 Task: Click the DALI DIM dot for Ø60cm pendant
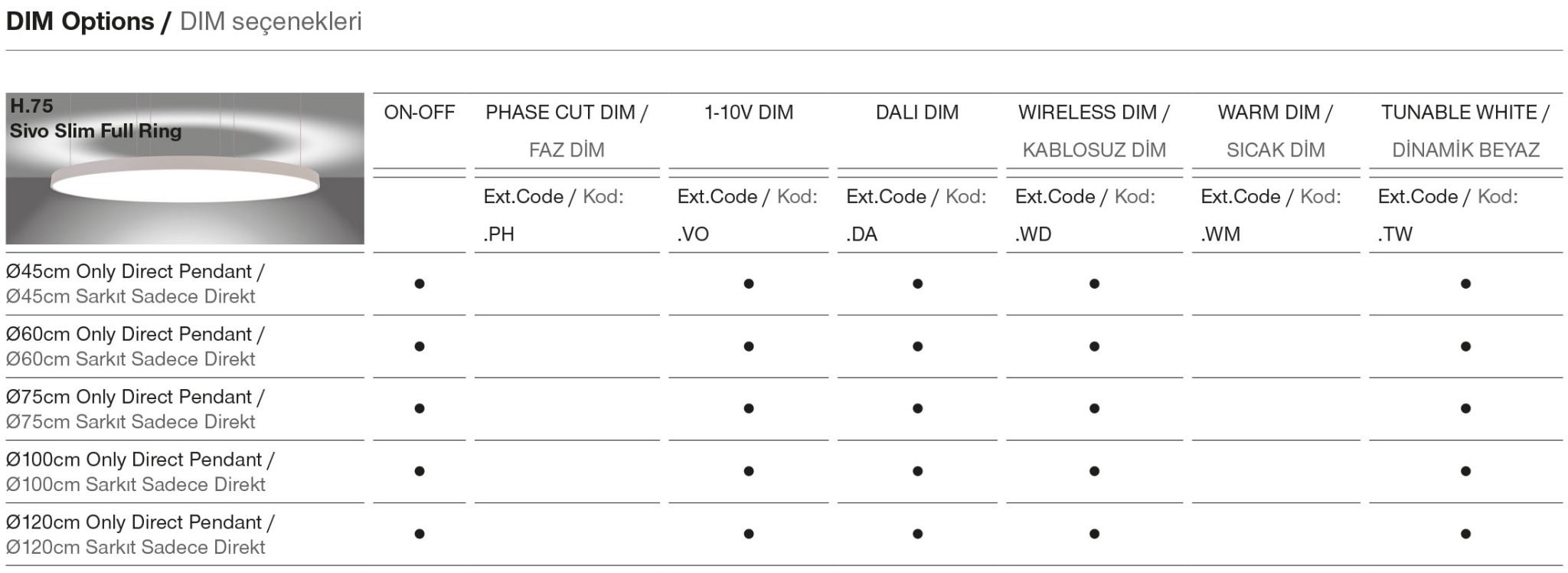(x=917, y=346)
